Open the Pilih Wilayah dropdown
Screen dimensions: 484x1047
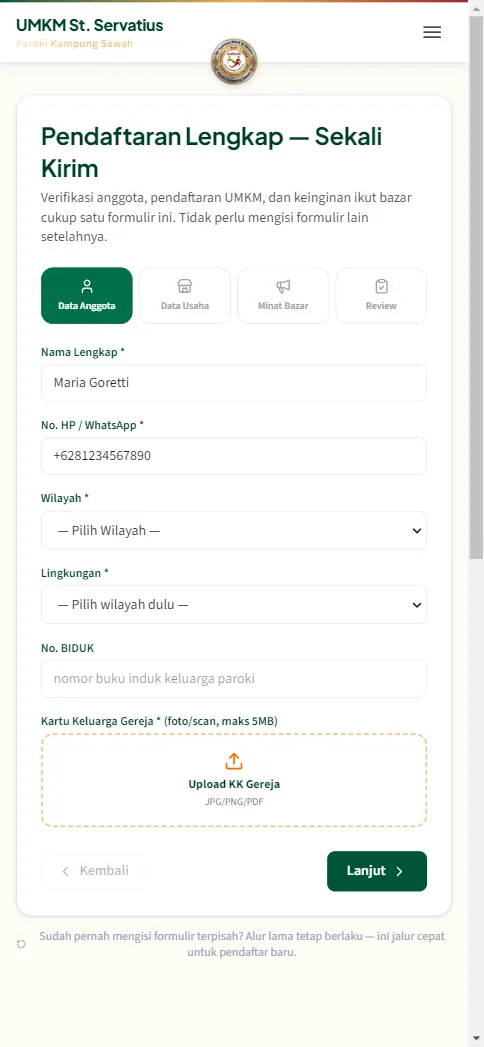tap(234, 531)
